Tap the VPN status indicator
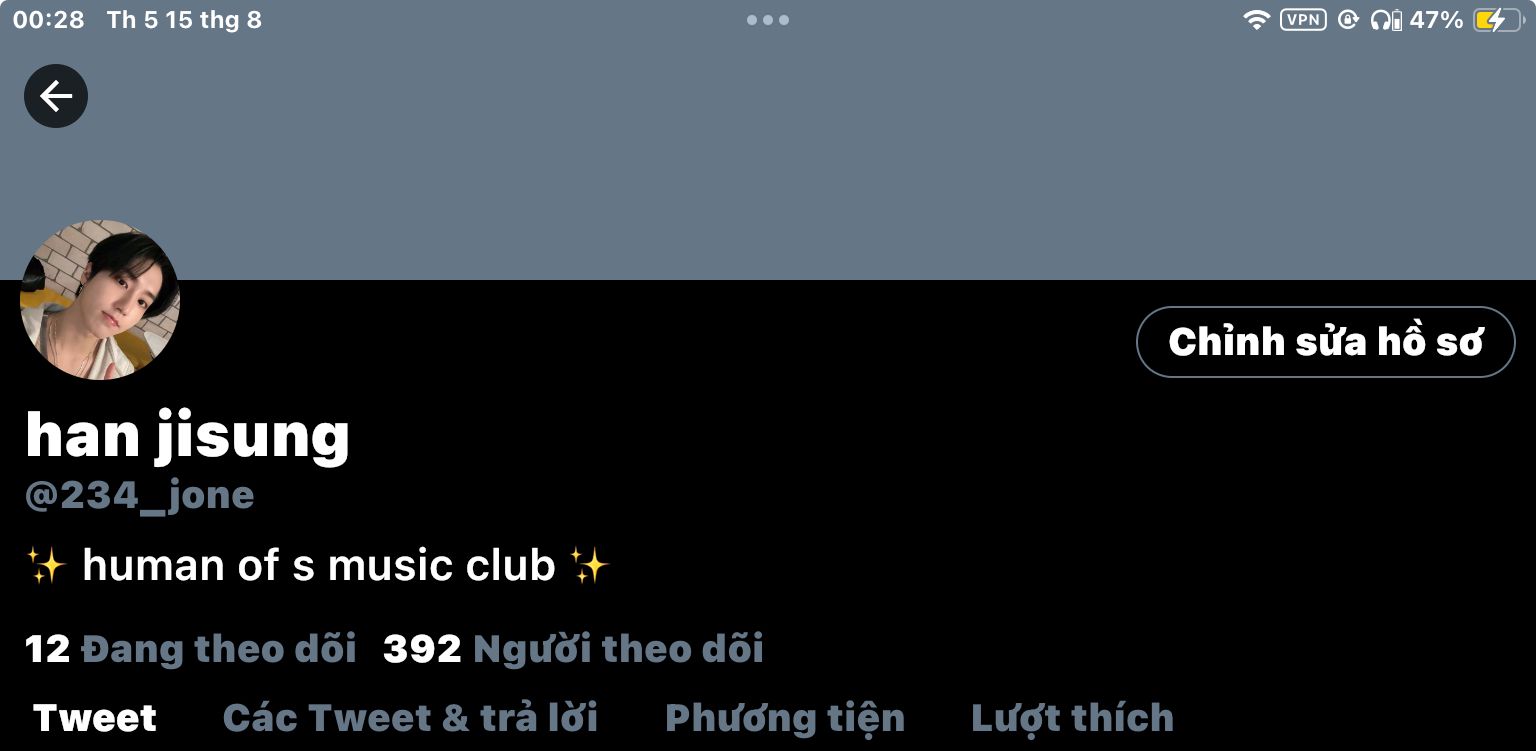 (x=1303, y=20)
